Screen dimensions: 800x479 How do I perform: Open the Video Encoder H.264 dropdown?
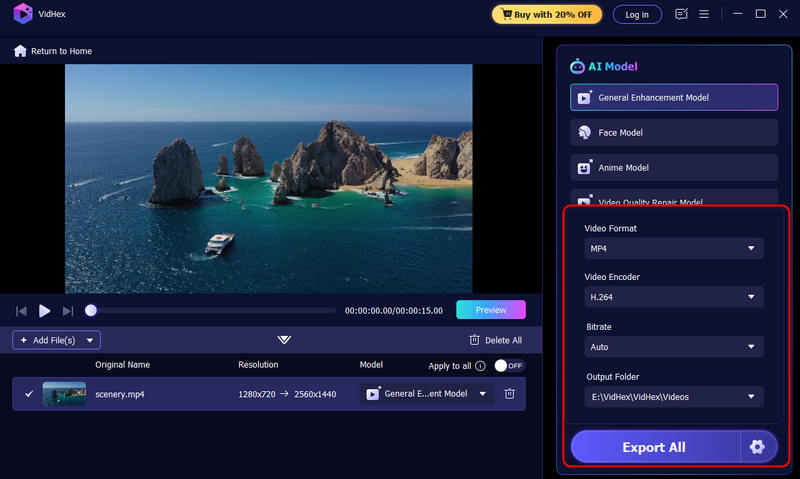coord(673,297)
